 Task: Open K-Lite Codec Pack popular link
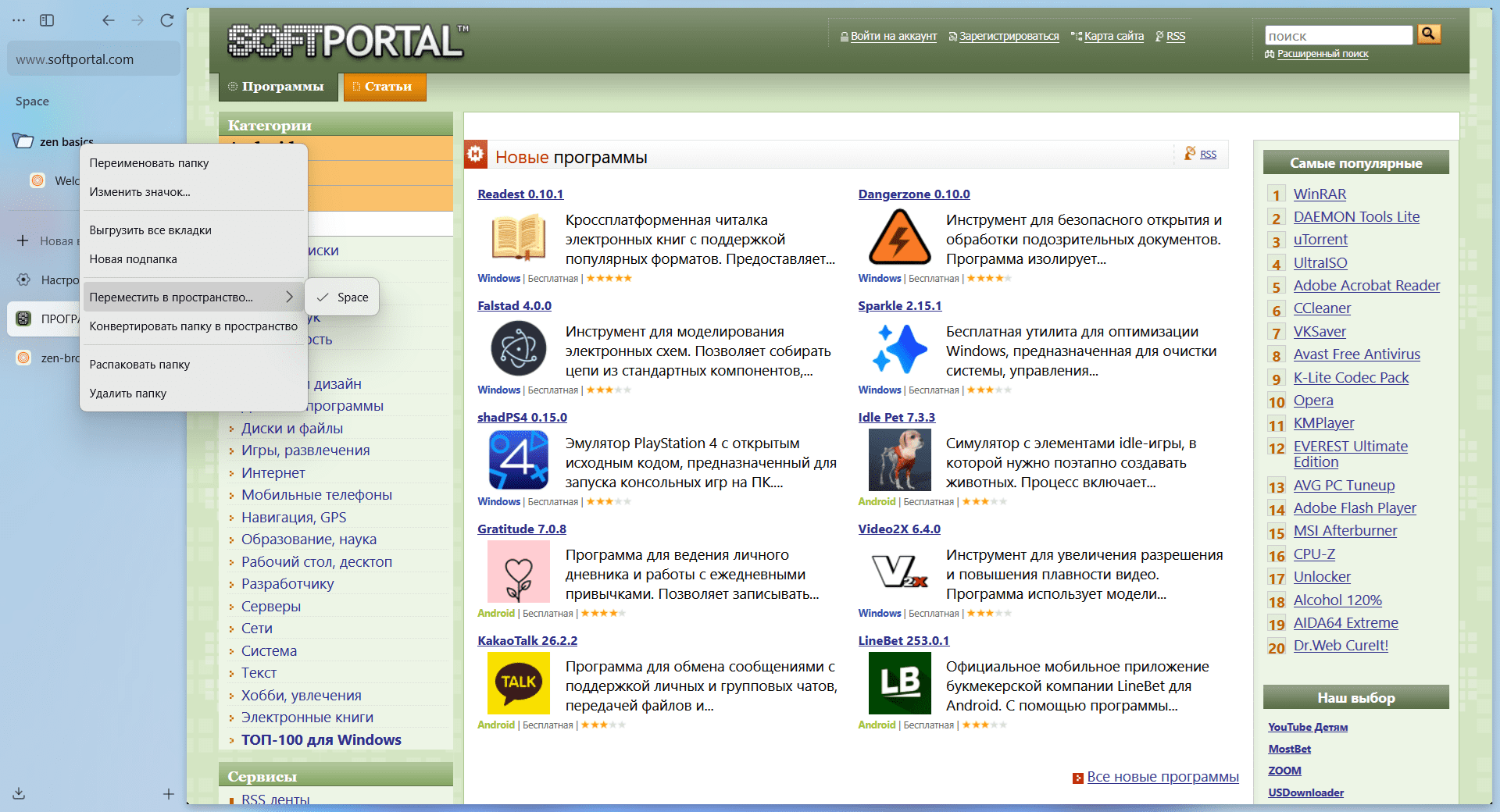[1351, 378]
